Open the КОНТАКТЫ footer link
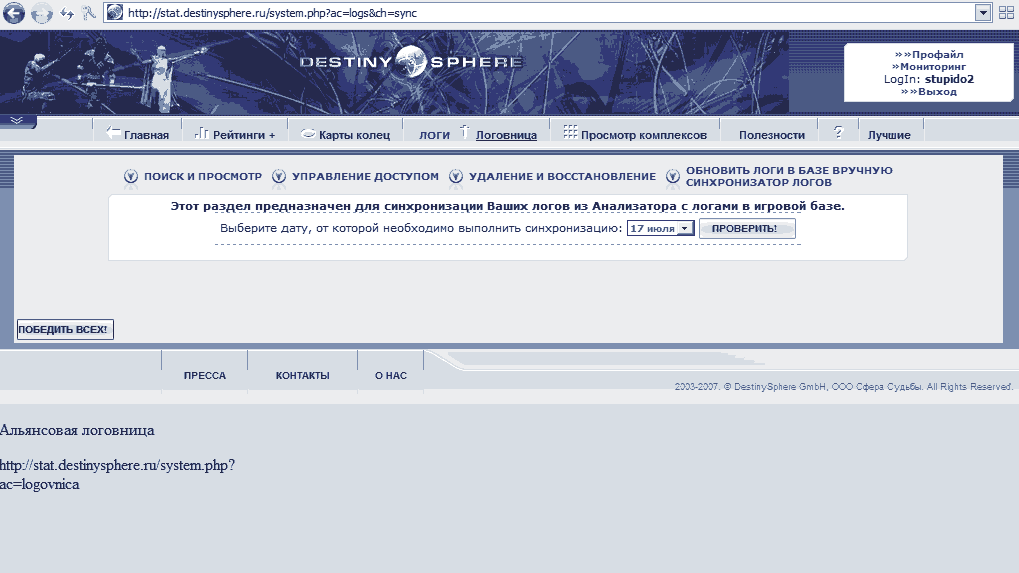Screen dimensions: 1019x573 click(302, 376)
